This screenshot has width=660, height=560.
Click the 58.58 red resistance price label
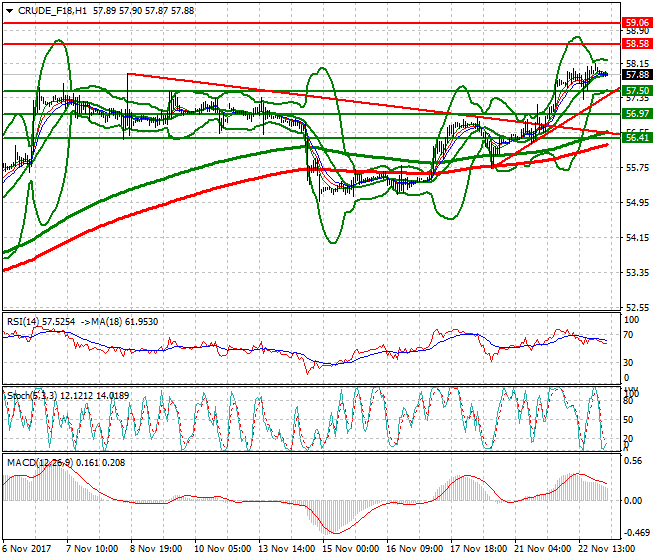point(637,43)
